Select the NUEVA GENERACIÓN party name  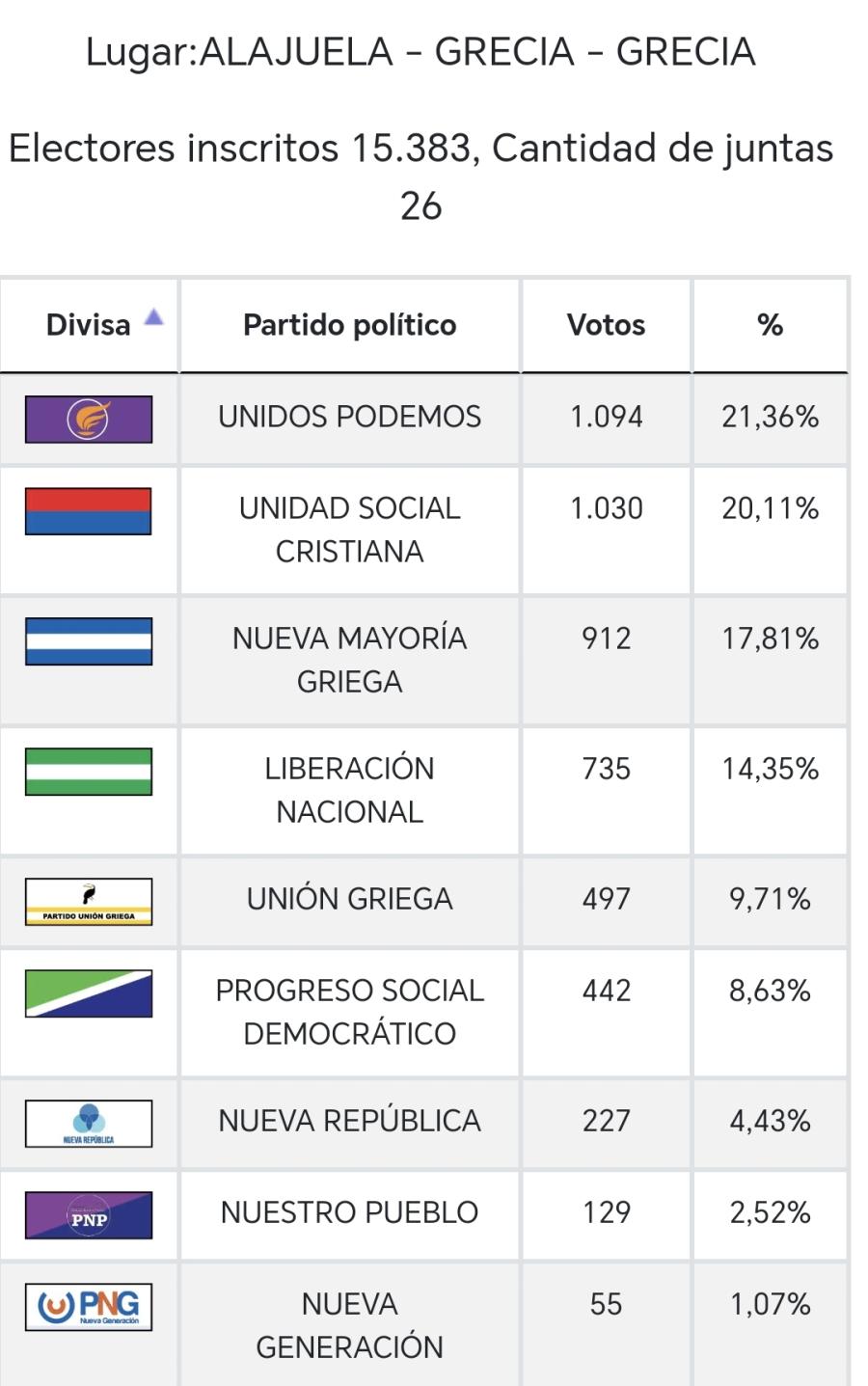348,1325
